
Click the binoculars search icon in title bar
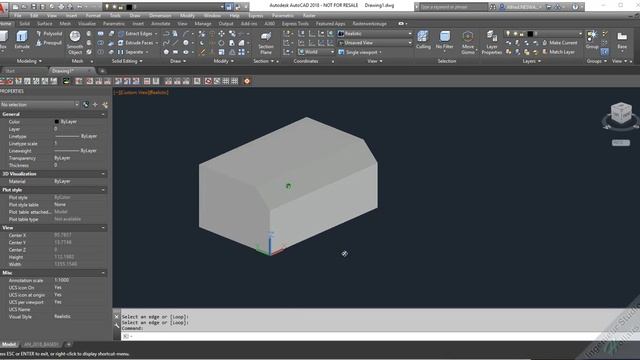(493, 7)
